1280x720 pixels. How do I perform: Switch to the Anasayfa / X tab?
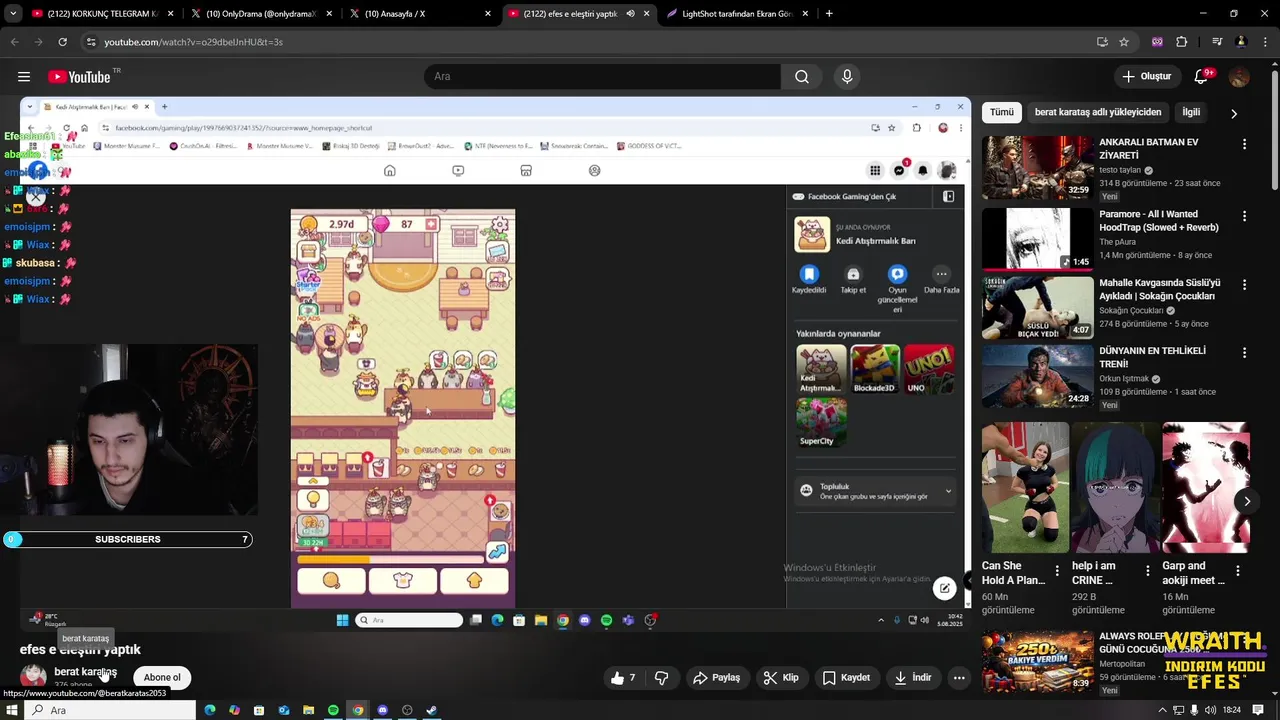click(420, 14)
